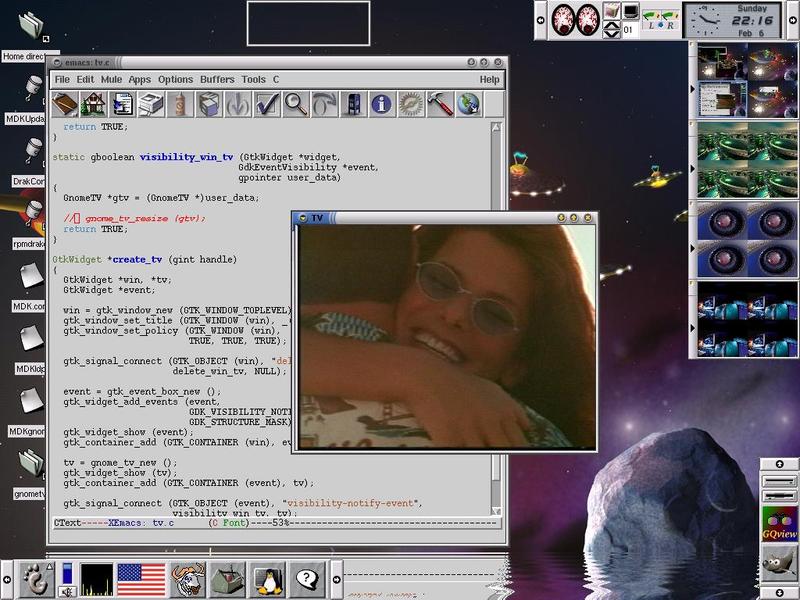Adjust the blue mixer volume slider

coord(67,573)
